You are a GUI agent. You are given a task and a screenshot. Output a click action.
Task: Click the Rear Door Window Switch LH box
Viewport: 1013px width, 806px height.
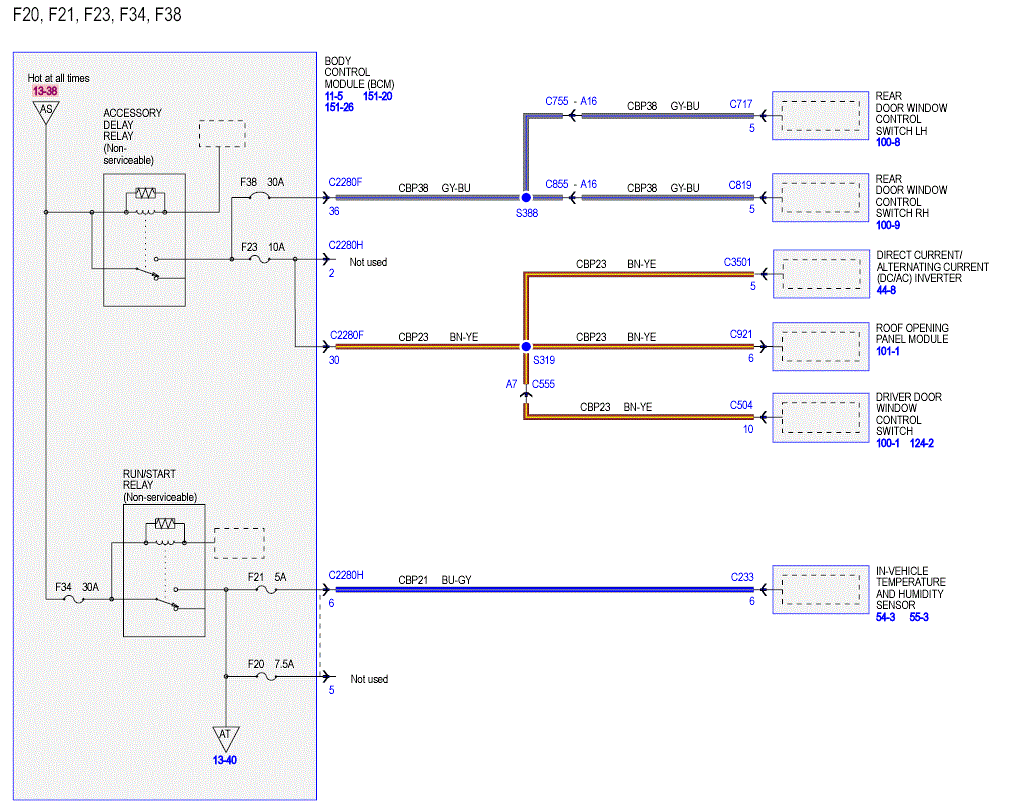[x=820, y=116]
